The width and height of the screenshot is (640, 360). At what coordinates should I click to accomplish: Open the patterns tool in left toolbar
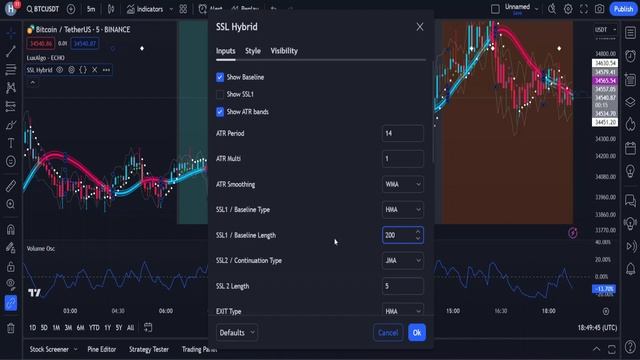11,88
